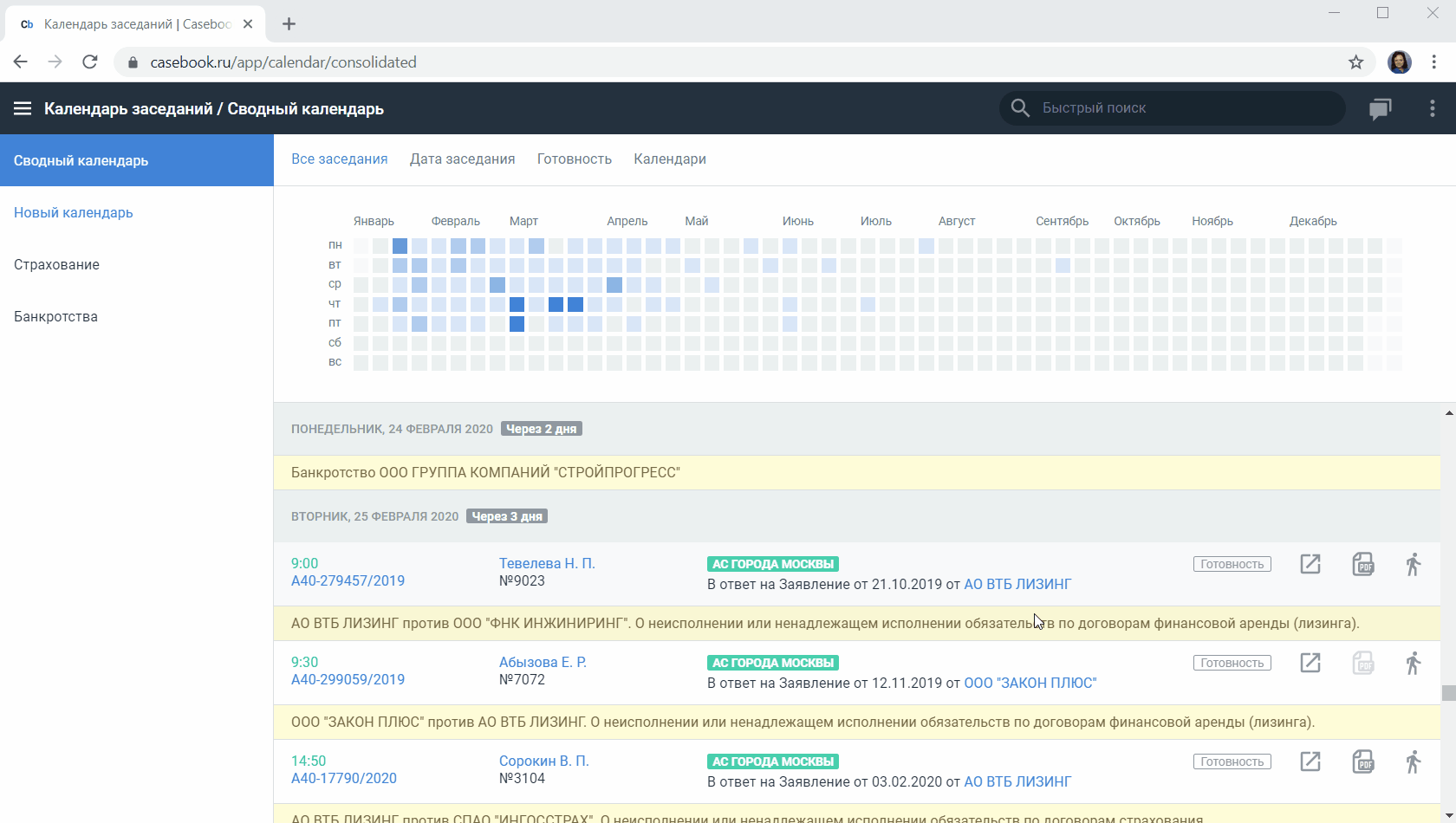This screenshot has width=1456, height=823.
Task: Focus the Быстрый поиск search field
Action: tap(1173, 108)
